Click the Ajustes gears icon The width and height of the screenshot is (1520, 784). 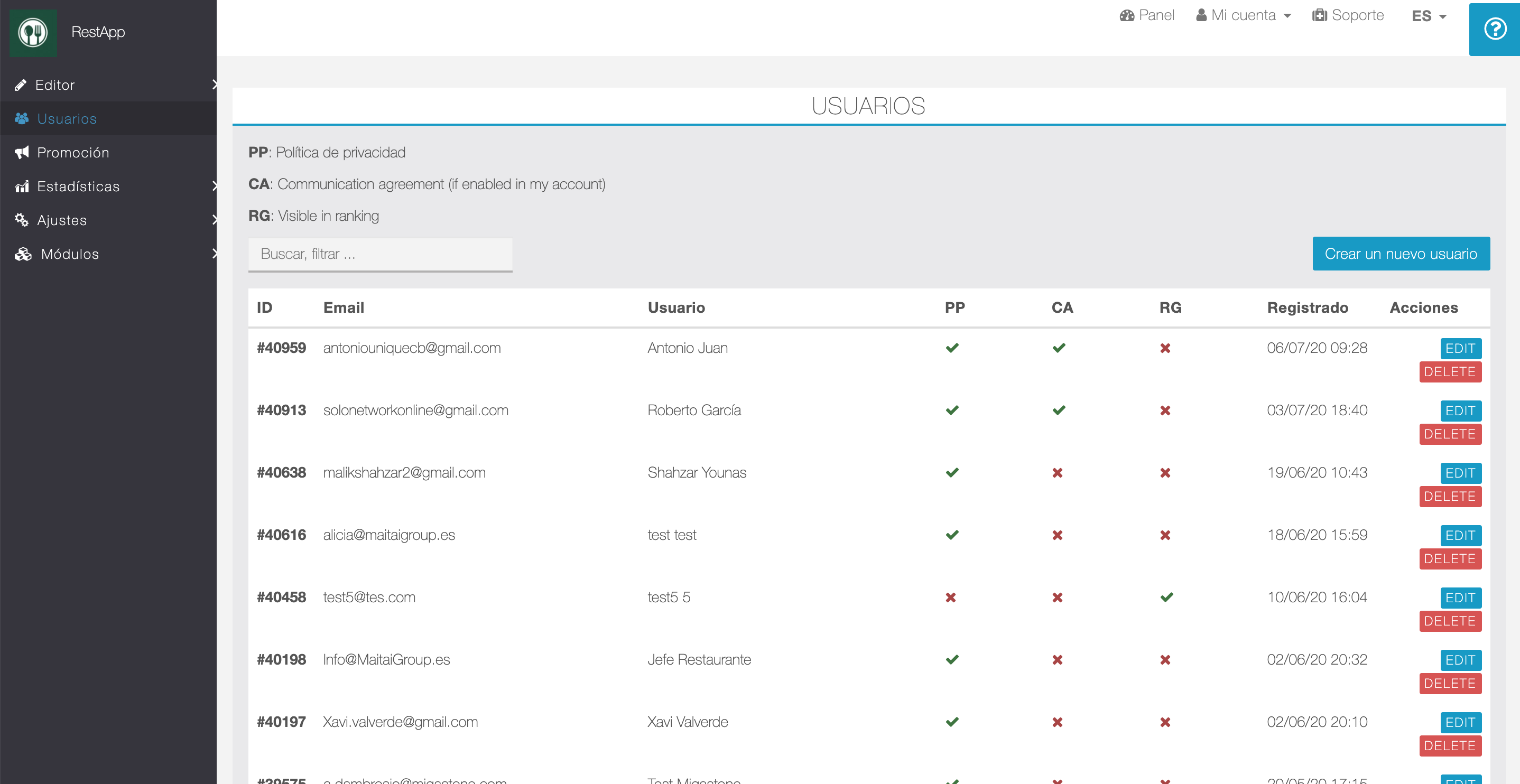22,220
